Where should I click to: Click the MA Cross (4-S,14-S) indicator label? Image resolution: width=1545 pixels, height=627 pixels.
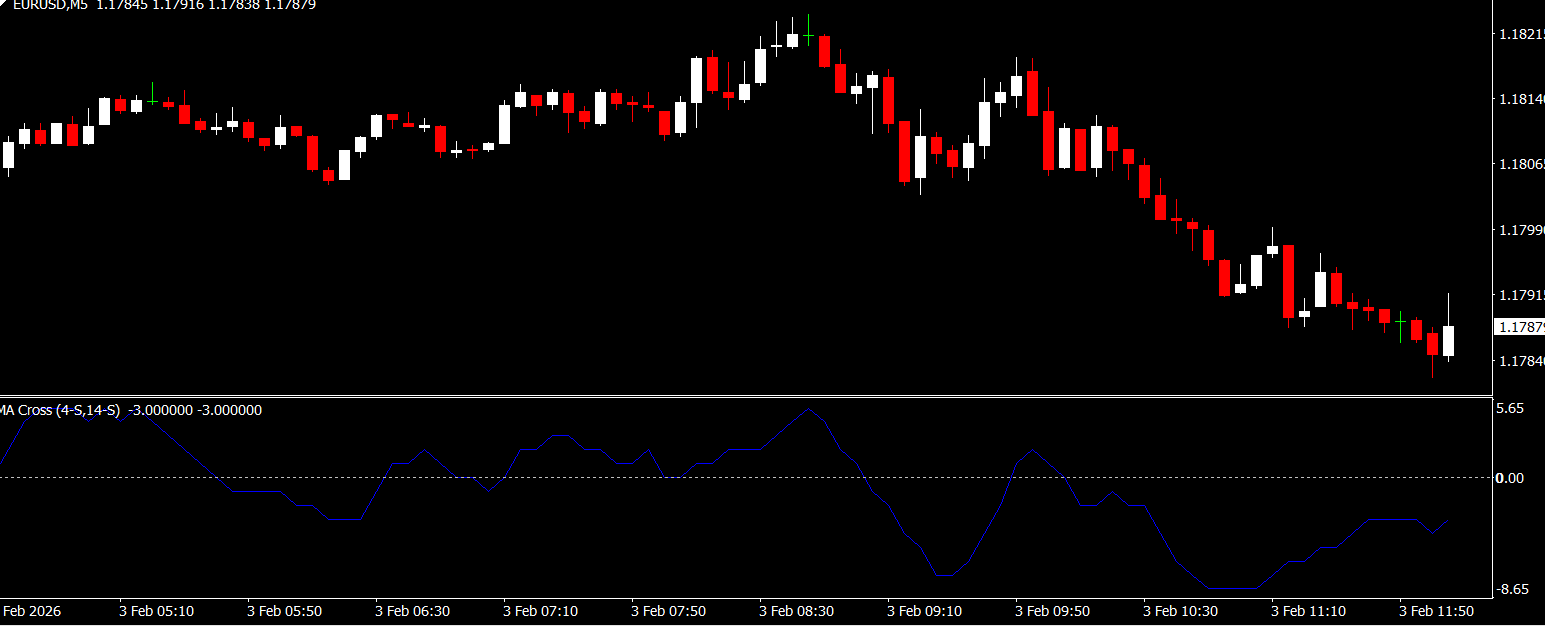pyautogui.click(x=60, y=410)
